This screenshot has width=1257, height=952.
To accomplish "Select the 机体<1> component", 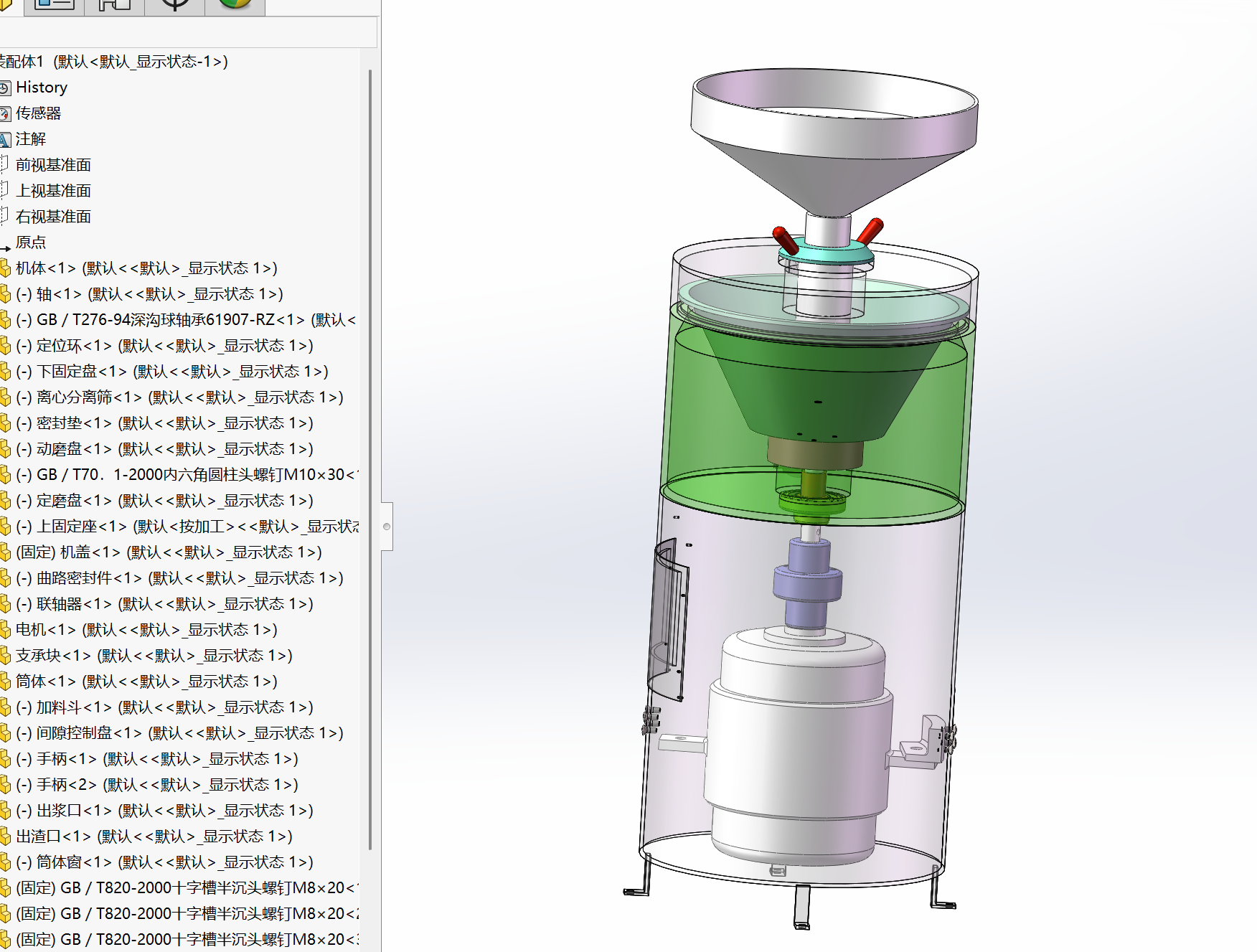I will click(x=146, y=268).
